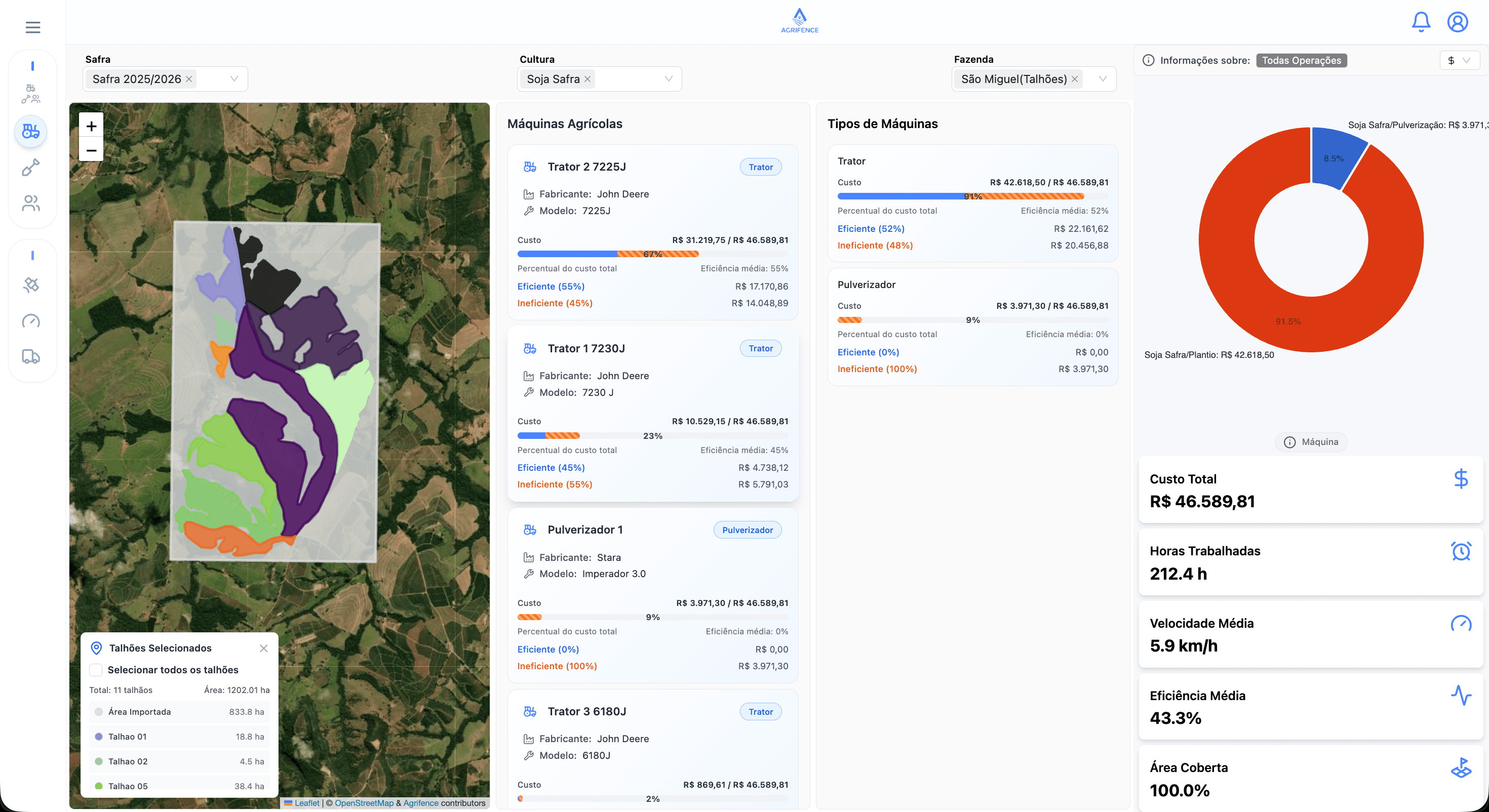Viewport: 1489px width, 812px height.
Task: Toggle Talhao 01 selection
Action: pos(179,737)
